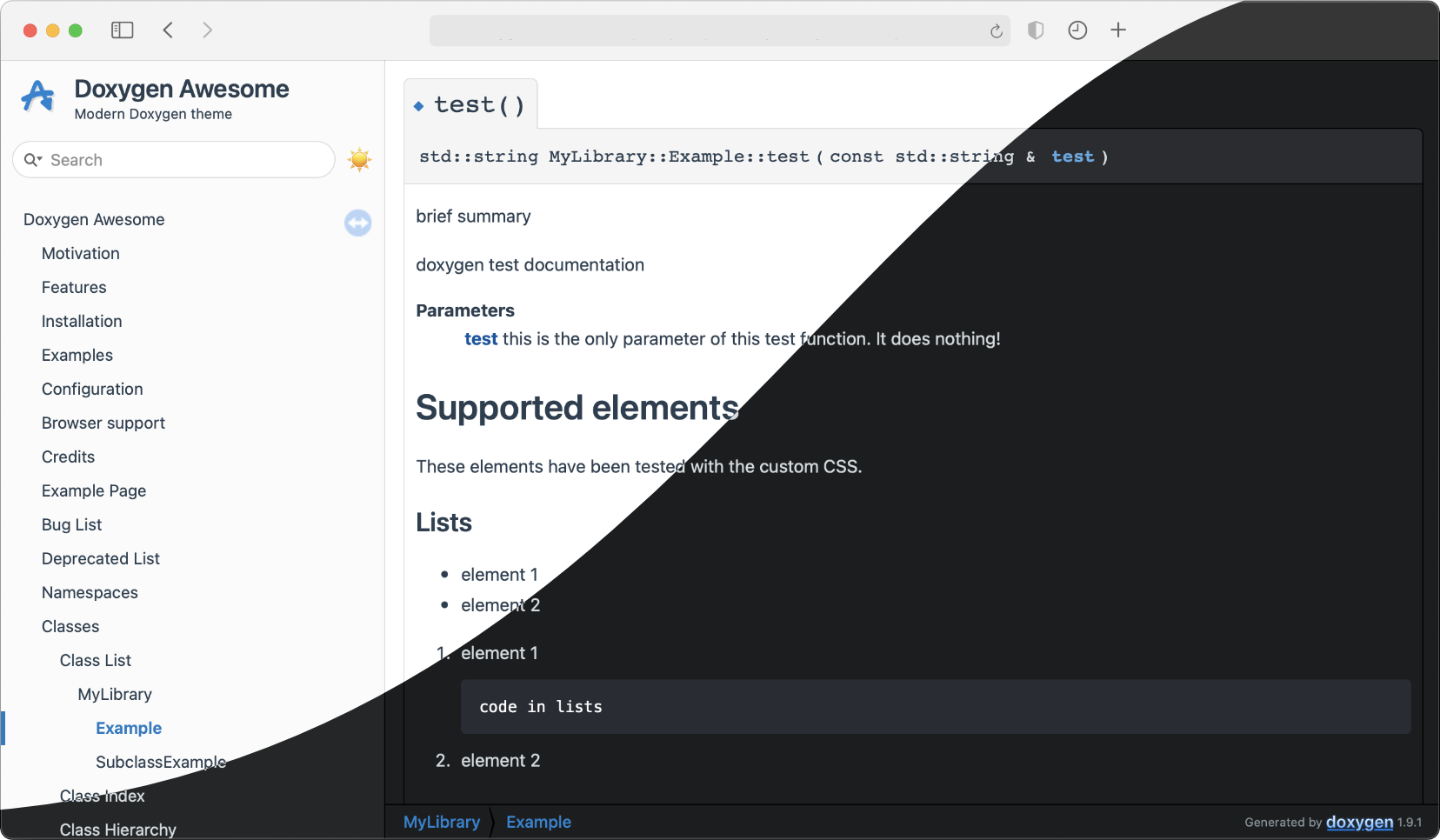The height and width of the screenshot is (840, 1440).
Task: Click the privacy shield icon
Action: pos(1035,30)
